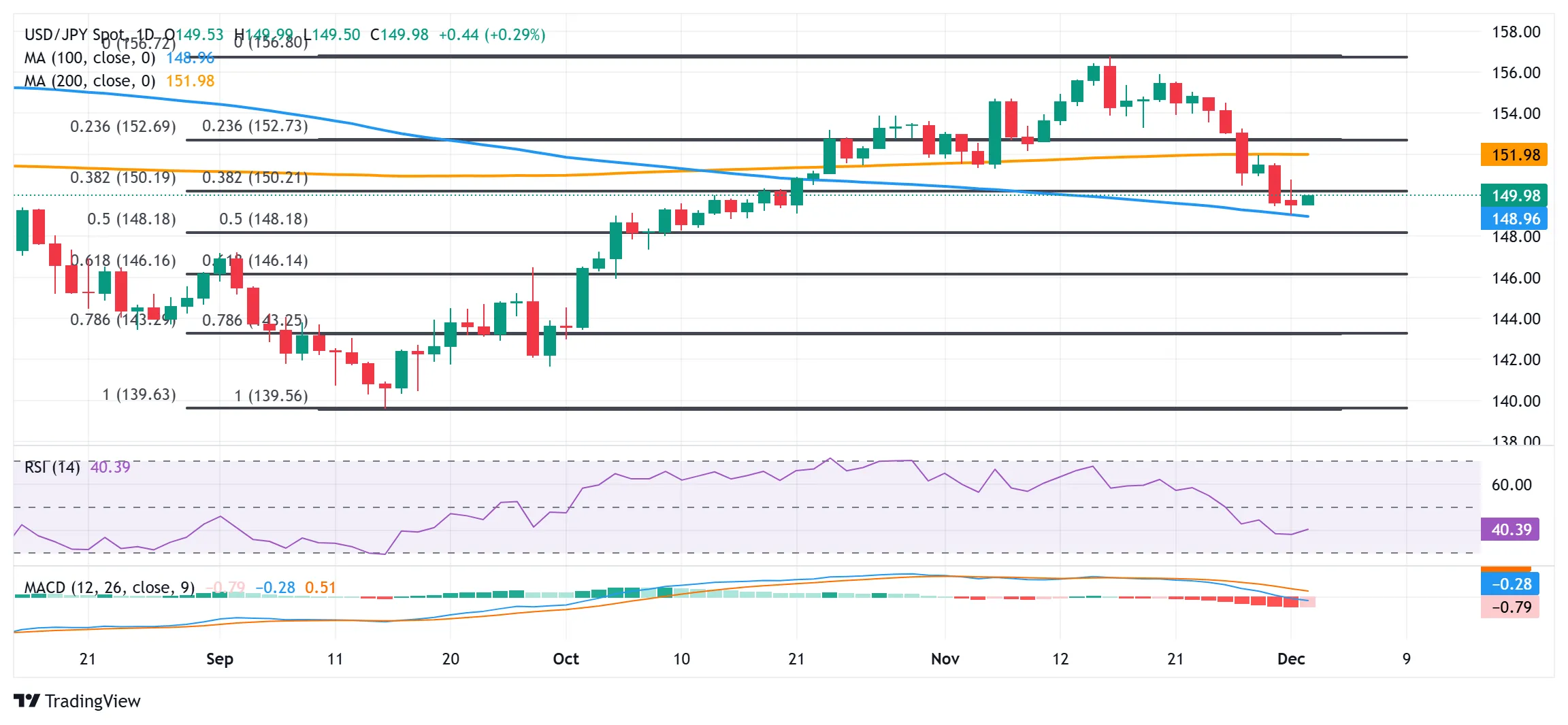The image size is (1568, 725).
Task: Click the pink -0.79 histogram value tag
Action: click(x=1510, y=607)
